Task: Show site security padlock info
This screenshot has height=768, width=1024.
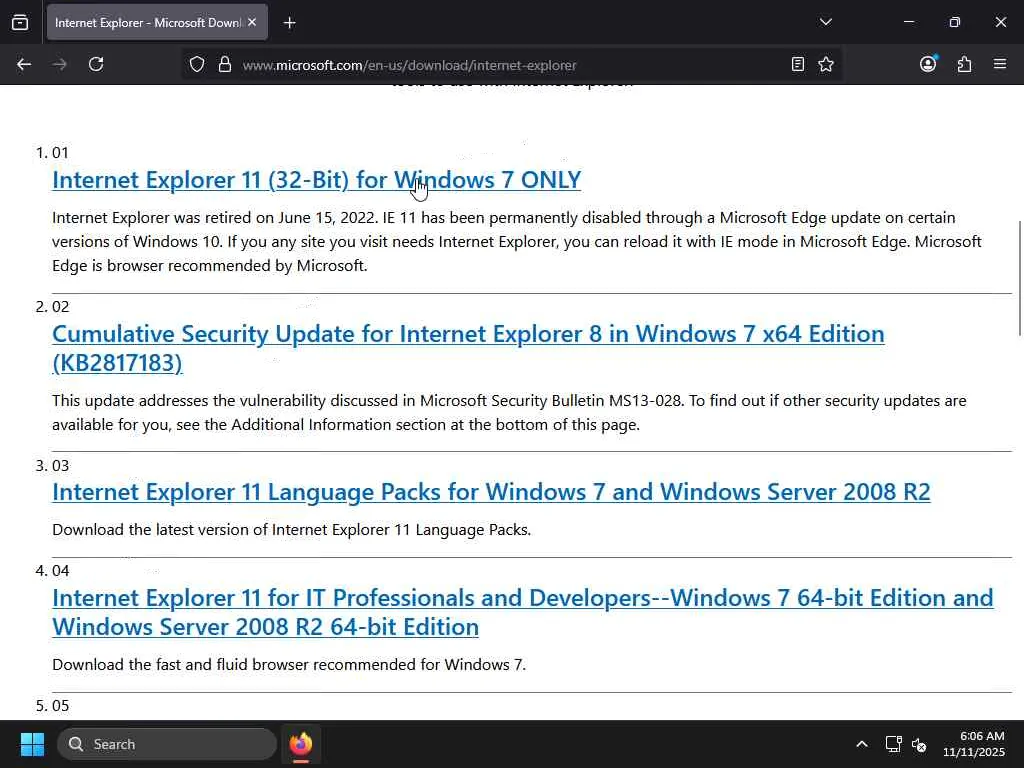Action: coord(225,65)
